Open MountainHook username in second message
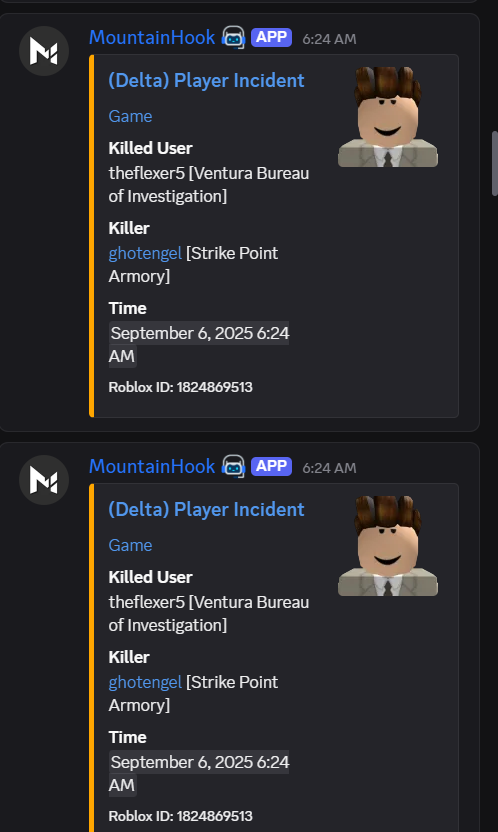The image size is (498, 832). point(152,466)
